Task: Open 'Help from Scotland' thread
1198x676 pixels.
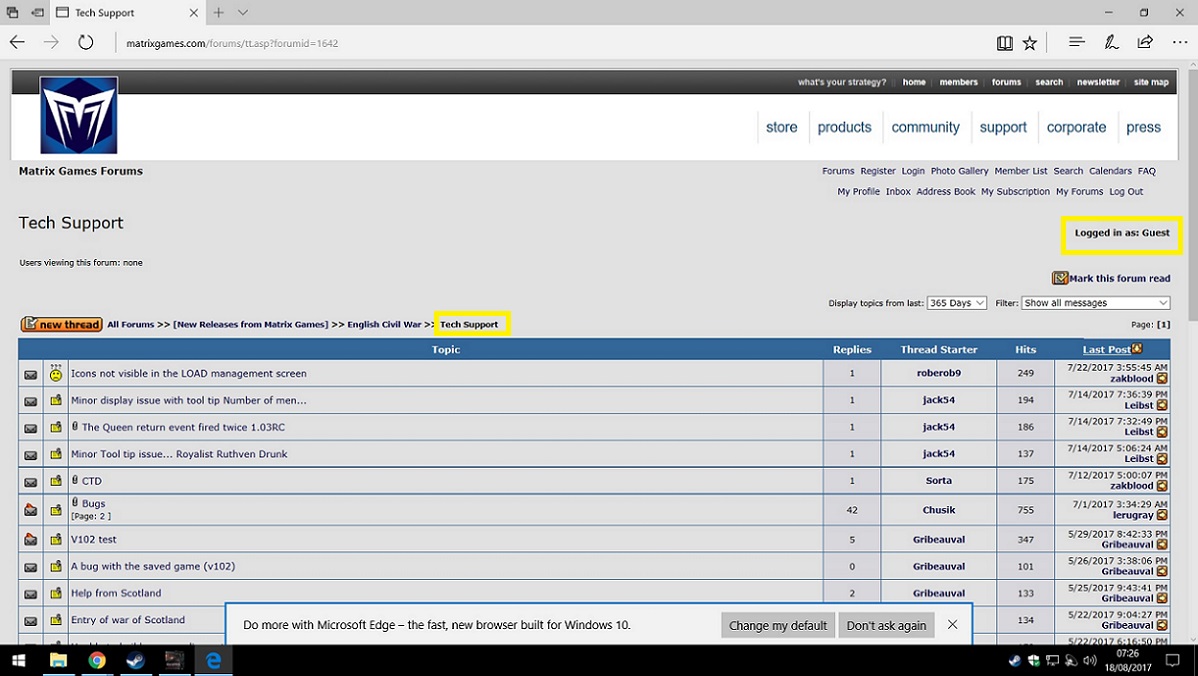Action: tap(116, 593)
